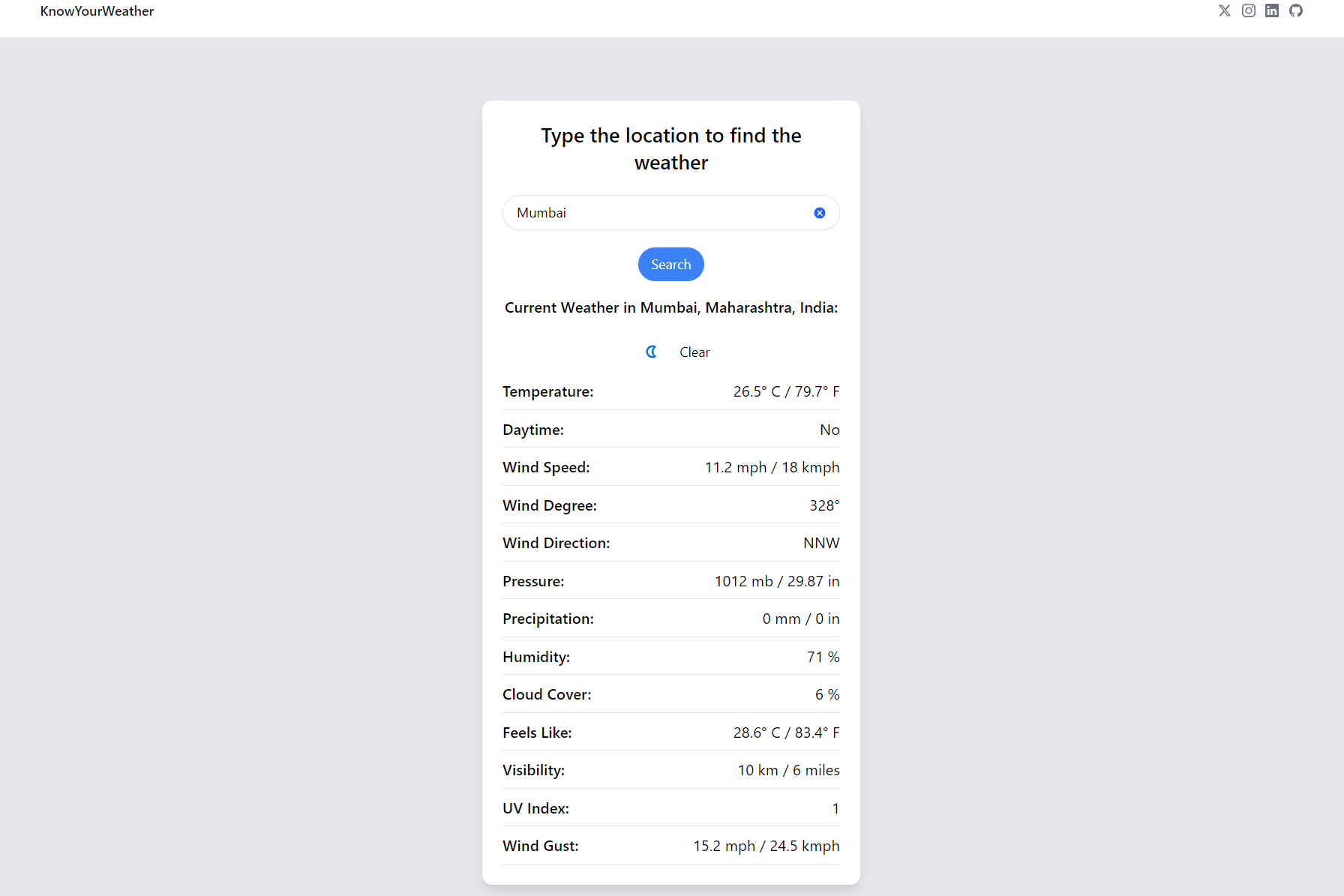Viewport: 1344px width, 896px height.
Task: Click the page heading about typing a location
Action: tap(671, 149)
